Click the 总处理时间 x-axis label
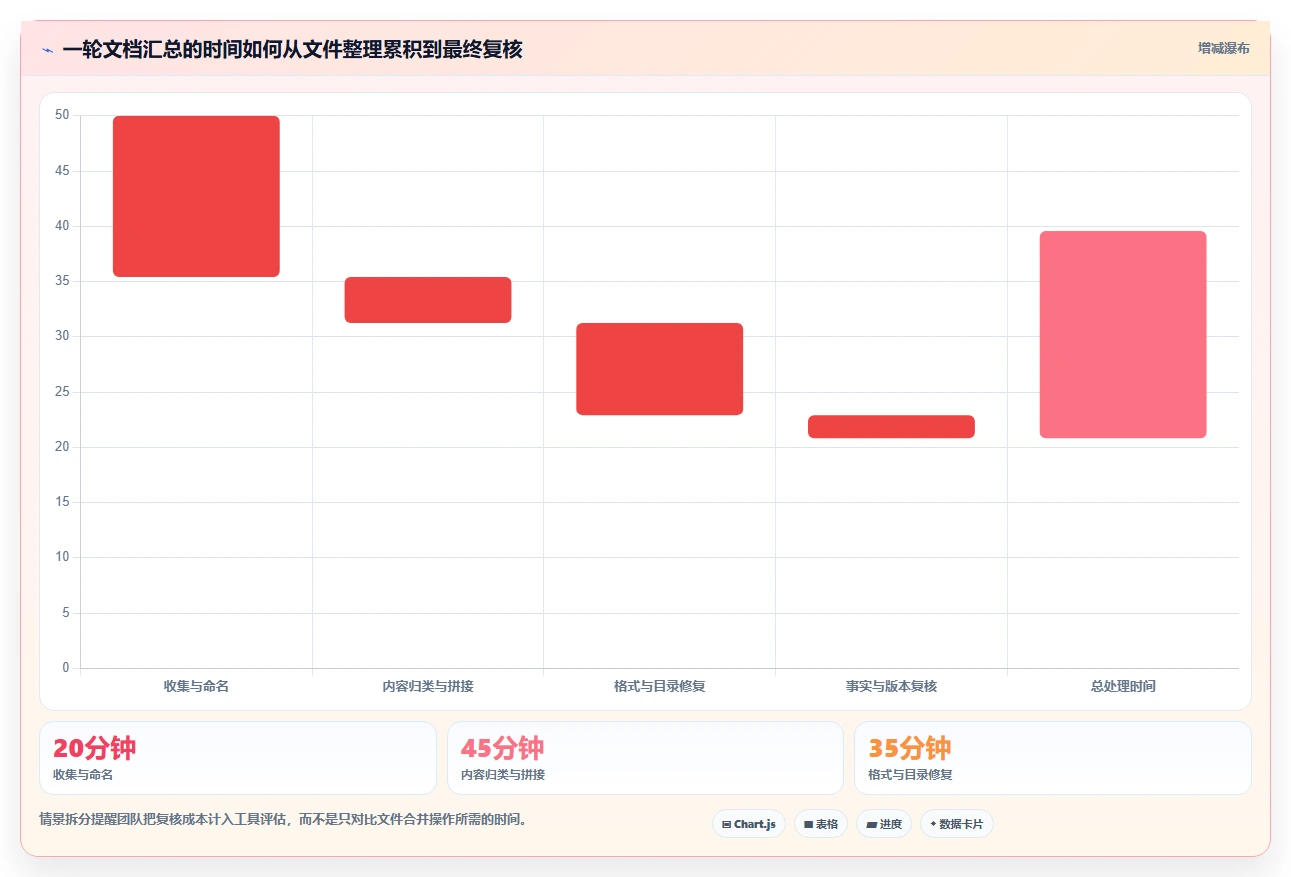This screenshot has height=877, width=1291. click(x=1123, y=687)
